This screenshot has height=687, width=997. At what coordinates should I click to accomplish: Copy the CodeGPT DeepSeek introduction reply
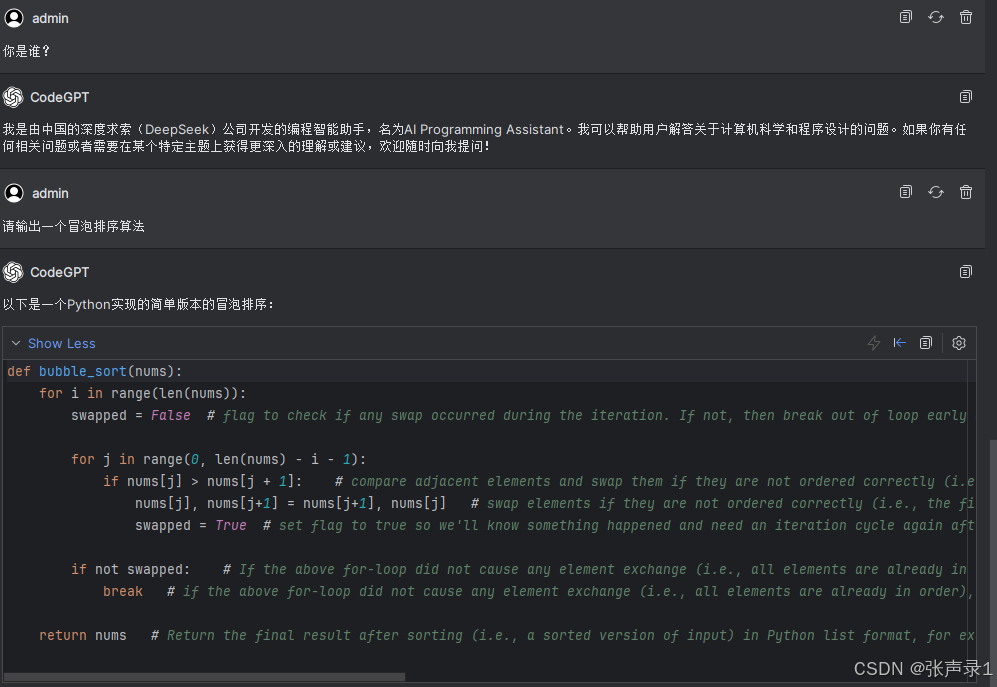[966, 97]
